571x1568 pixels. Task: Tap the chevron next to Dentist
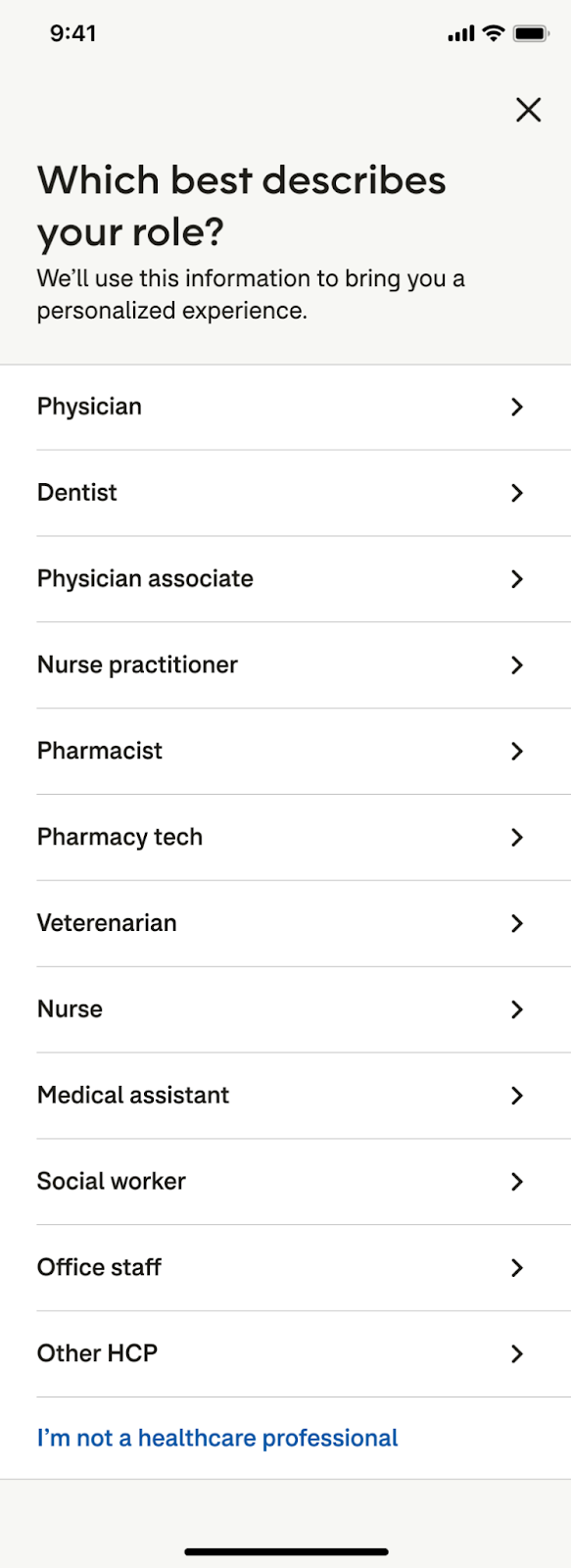coord(517,493)
